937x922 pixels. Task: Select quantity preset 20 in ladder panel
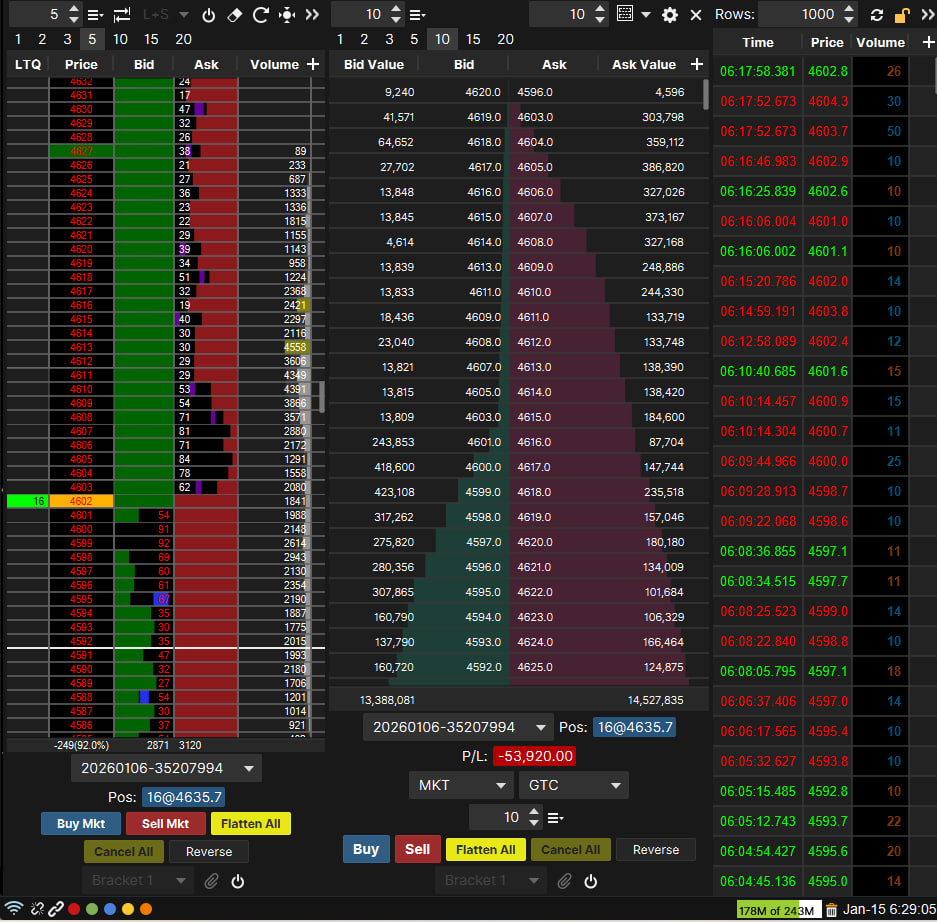coord(183,39)
